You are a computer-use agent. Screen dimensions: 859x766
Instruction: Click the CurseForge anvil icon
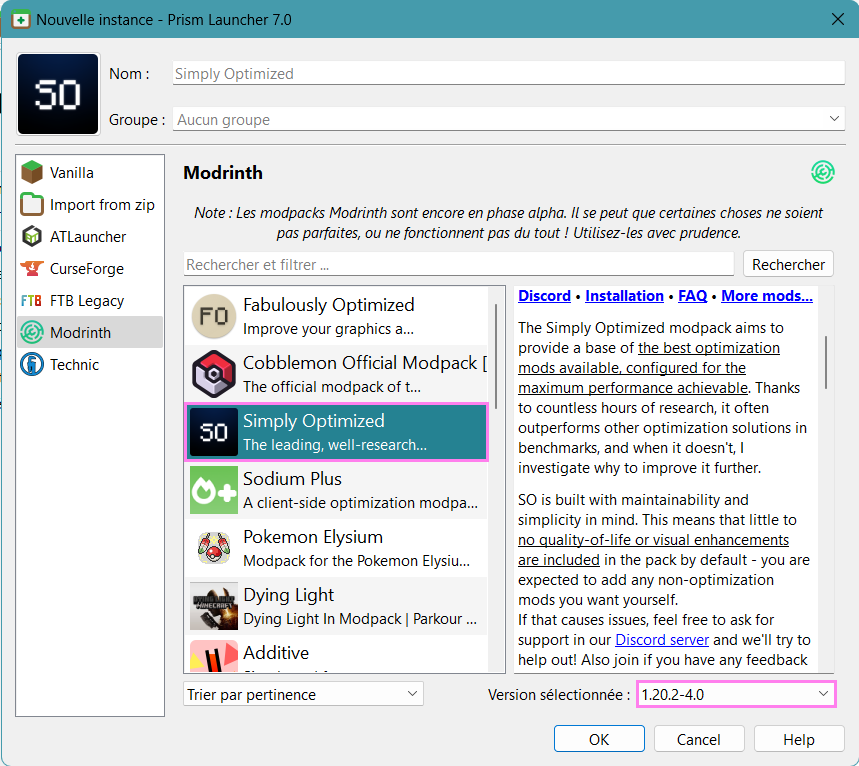click(32, 268)
